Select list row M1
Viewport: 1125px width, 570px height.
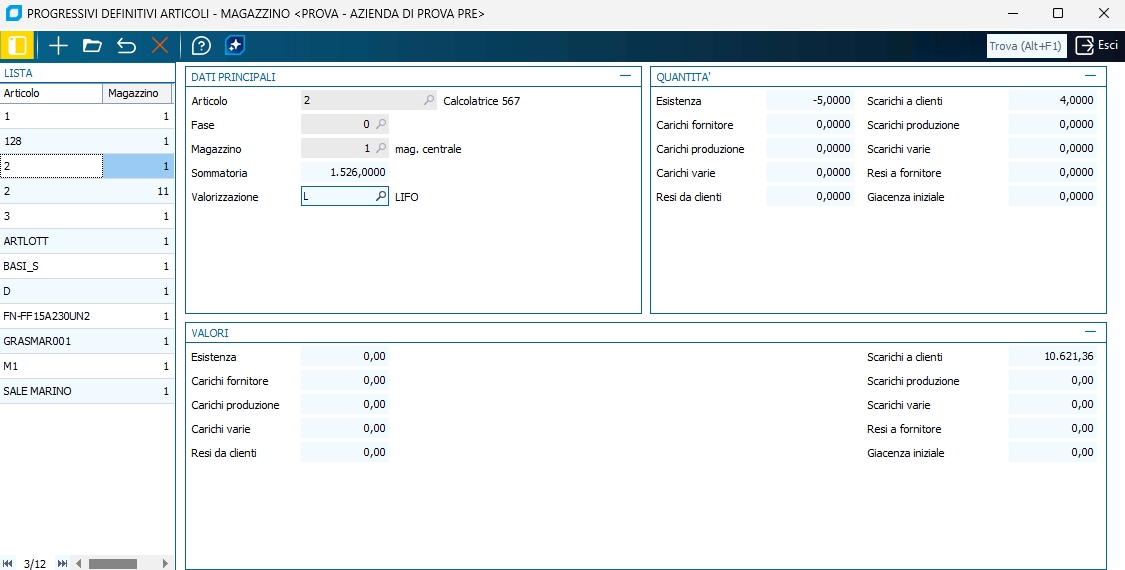tap(87, 366)
